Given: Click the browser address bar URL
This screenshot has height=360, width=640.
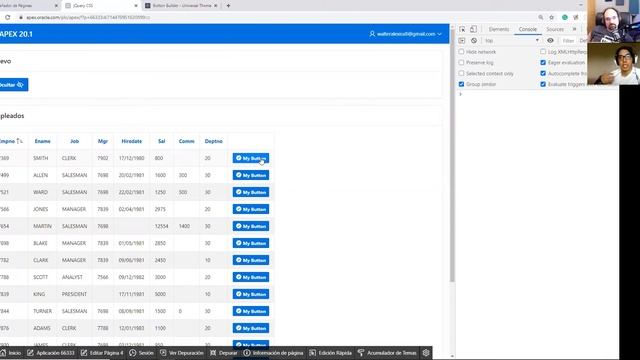Looking at the screenshot, I should [x=88, y=18].
